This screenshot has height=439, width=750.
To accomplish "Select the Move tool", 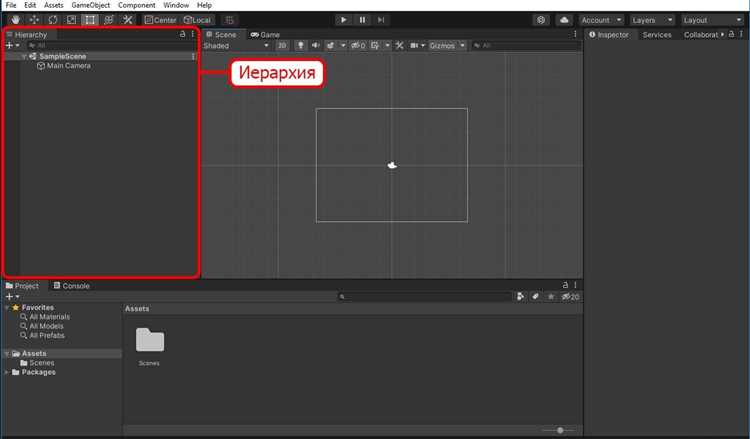I will coord(34,20).
